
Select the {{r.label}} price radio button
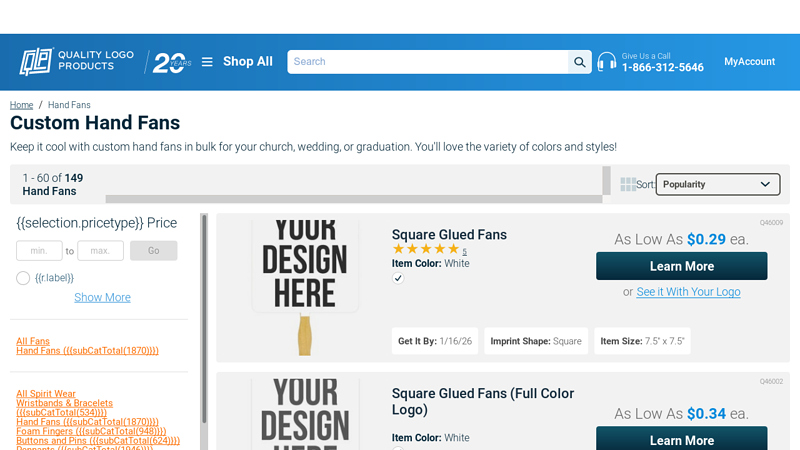pyautogui.click(x=23, y=278)
